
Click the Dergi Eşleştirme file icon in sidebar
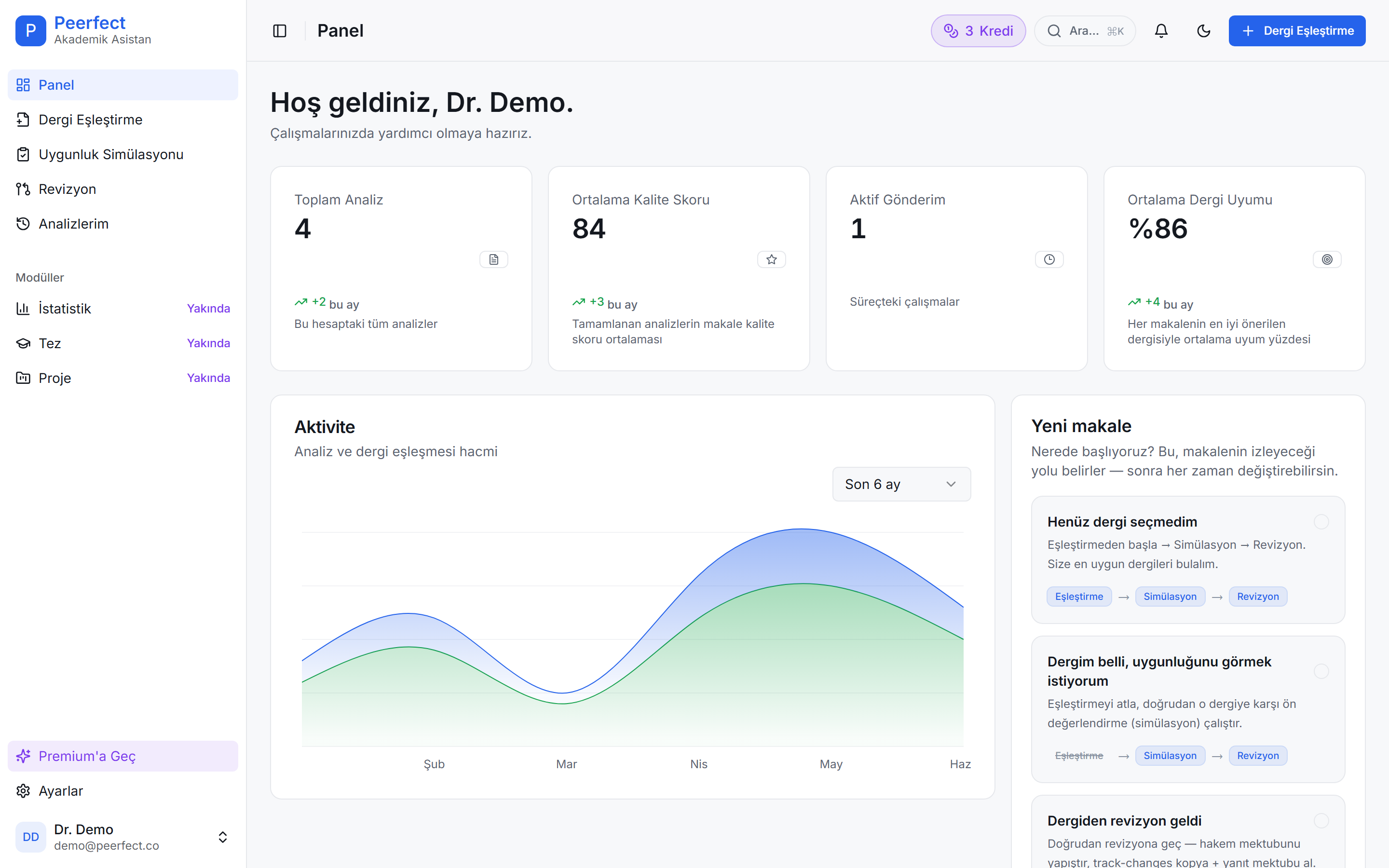point(23,120)
